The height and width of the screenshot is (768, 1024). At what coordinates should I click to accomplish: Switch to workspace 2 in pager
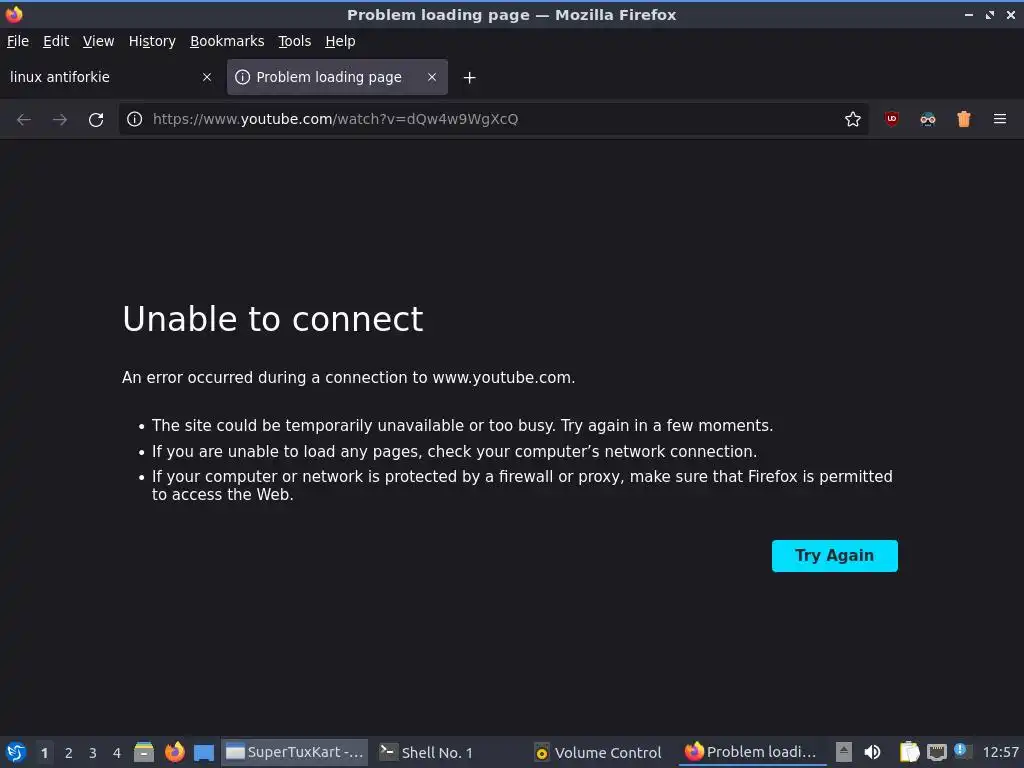pyautogui.click(x=69, y=753)
